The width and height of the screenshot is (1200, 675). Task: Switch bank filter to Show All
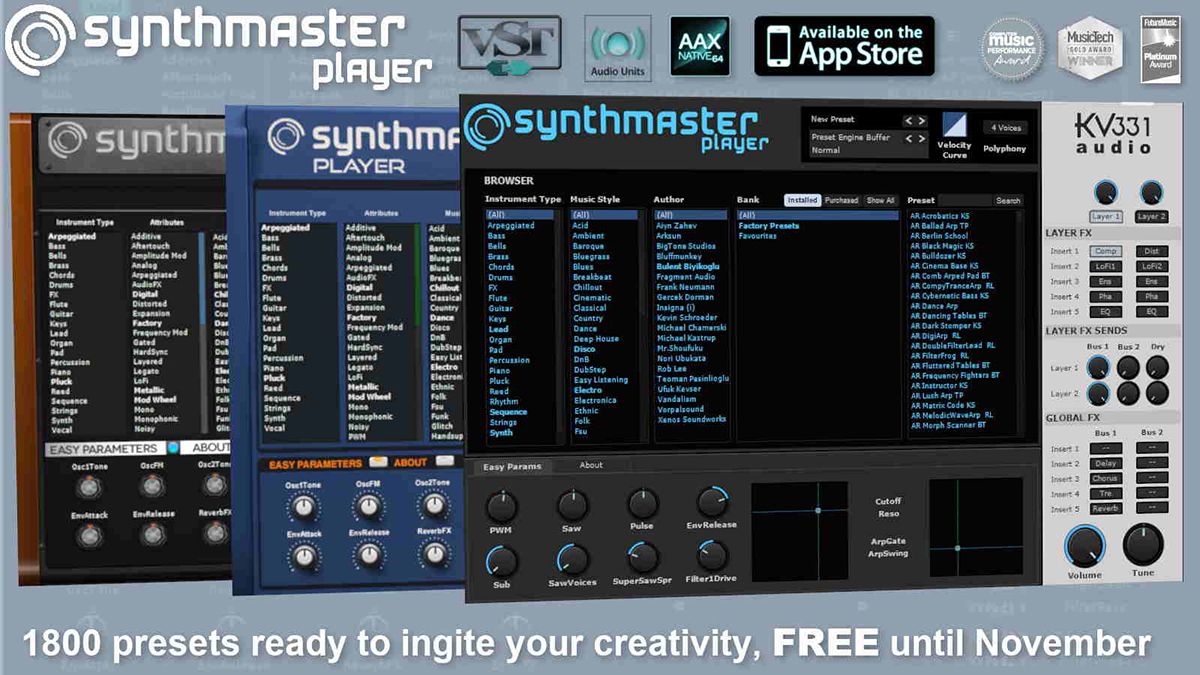tap(880, 200)
